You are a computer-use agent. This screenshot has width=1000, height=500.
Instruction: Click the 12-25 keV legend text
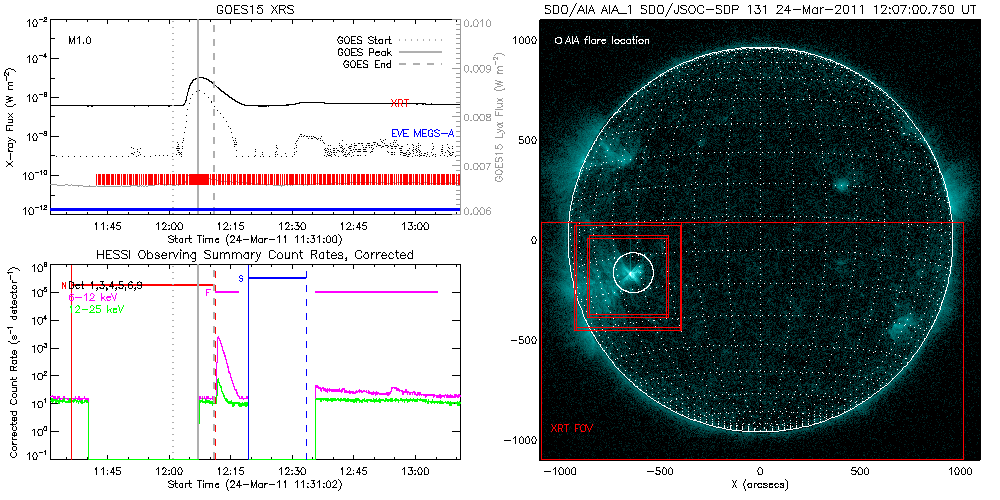point(92,309)
